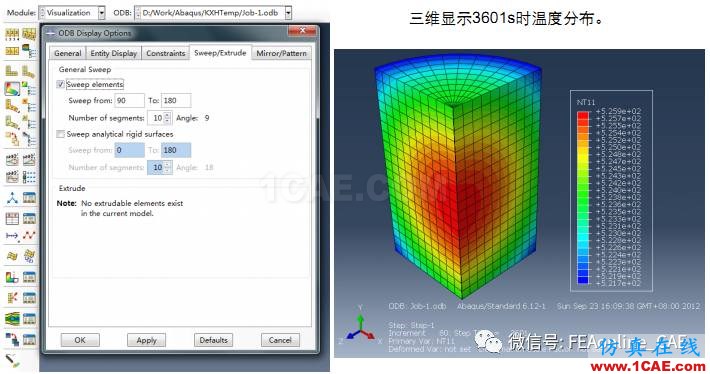The image size is (710, 374).
Task: Click the Sweep from angle field
Action: point(130,101)
